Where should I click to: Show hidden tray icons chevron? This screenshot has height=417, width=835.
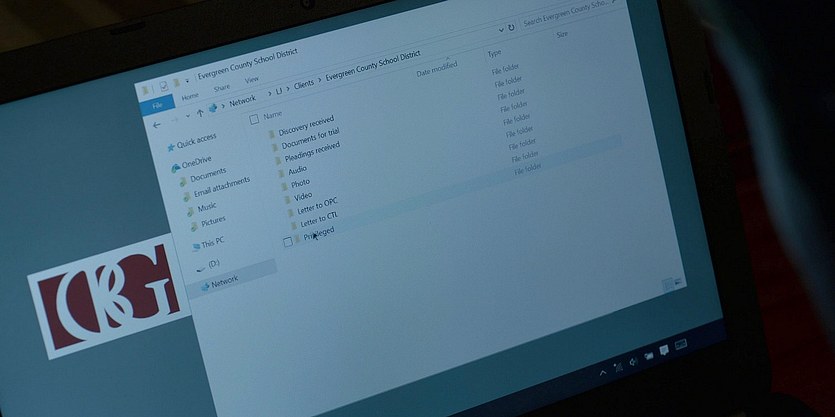(x=603, y=372)
